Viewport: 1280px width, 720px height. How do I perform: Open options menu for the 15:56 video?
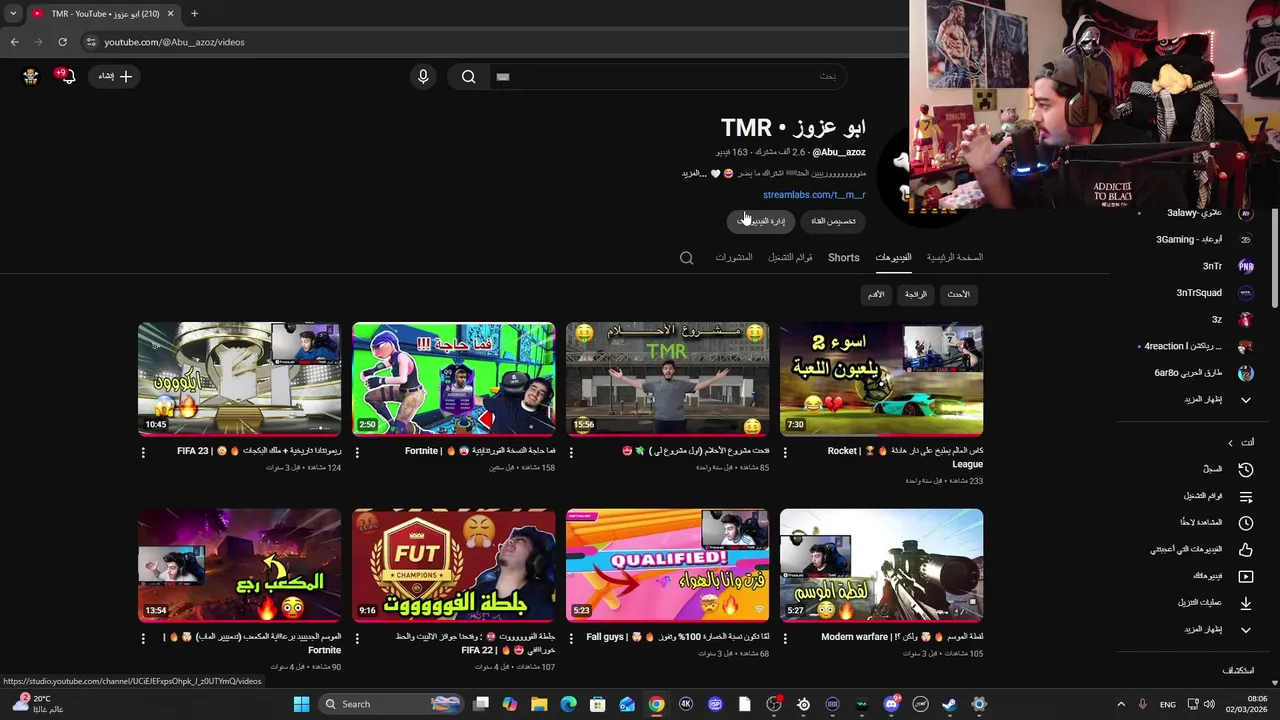tap(571, 452)
